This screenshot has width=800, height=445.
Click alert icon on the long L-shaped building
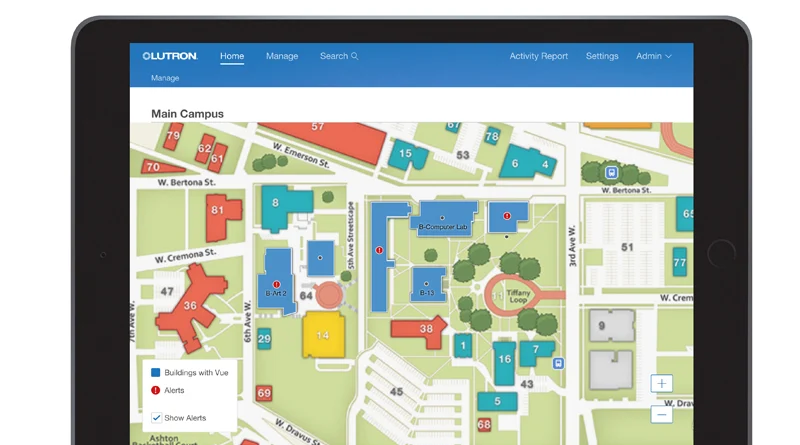[x=379, y=250]
